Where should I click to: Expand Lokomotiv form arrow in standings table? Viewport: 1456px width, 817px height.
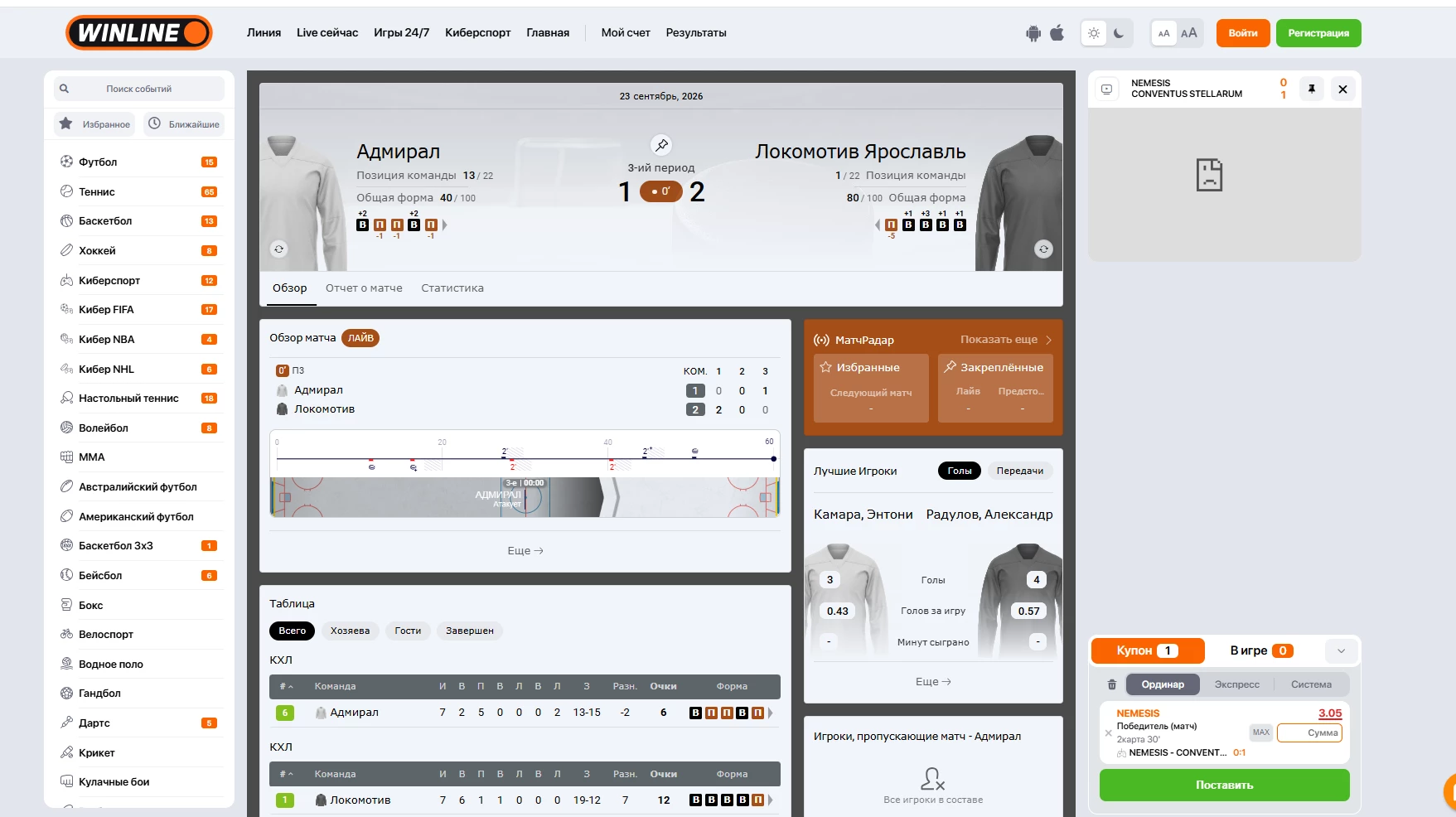pyautogui.click(x=771, y=800)
